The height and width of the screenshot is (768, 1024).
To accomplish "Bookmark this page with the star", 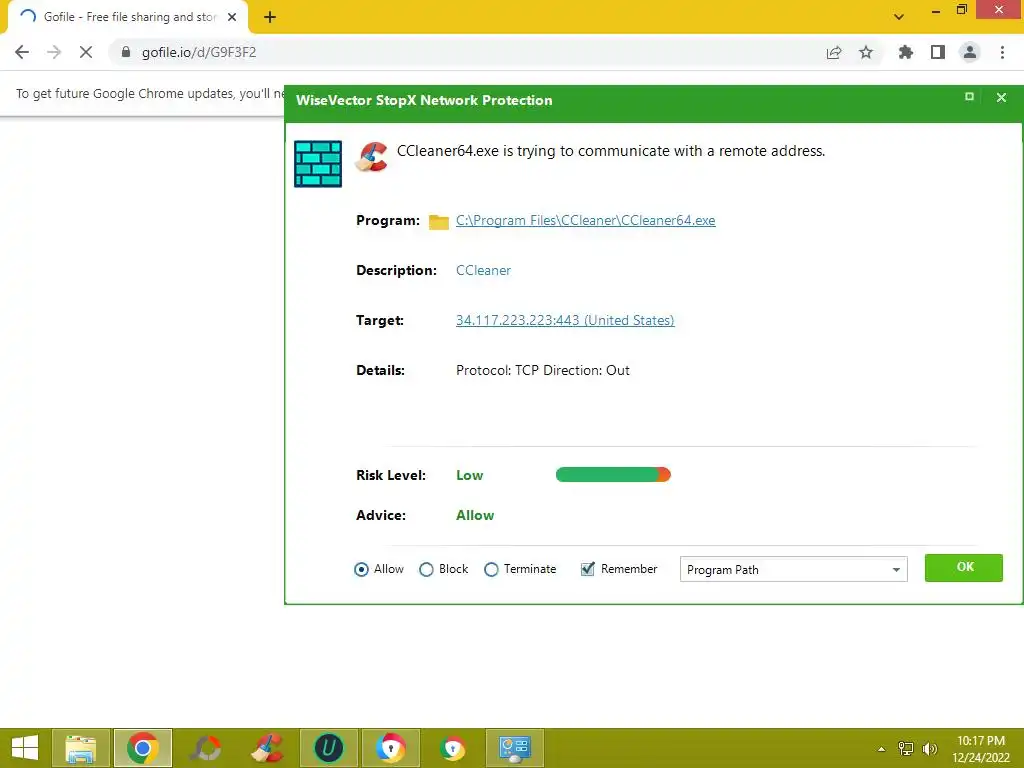I will click(866, 52).
